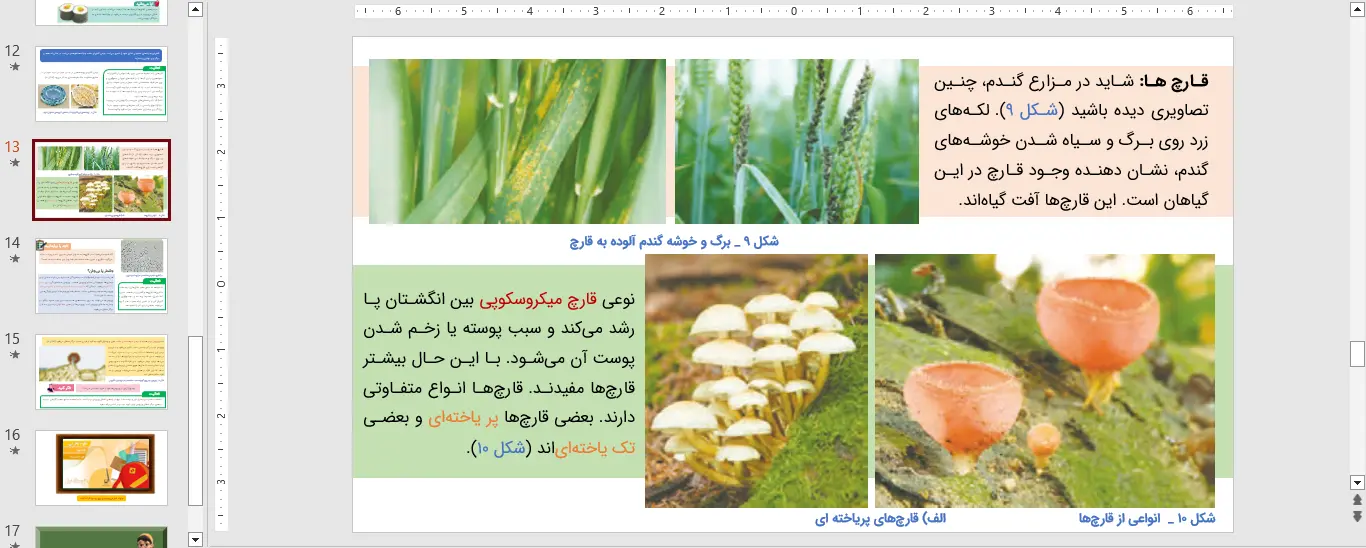Click the thumbnail pane scroll-up arrow
The image size is (1366, 548).
coord(196,10)
